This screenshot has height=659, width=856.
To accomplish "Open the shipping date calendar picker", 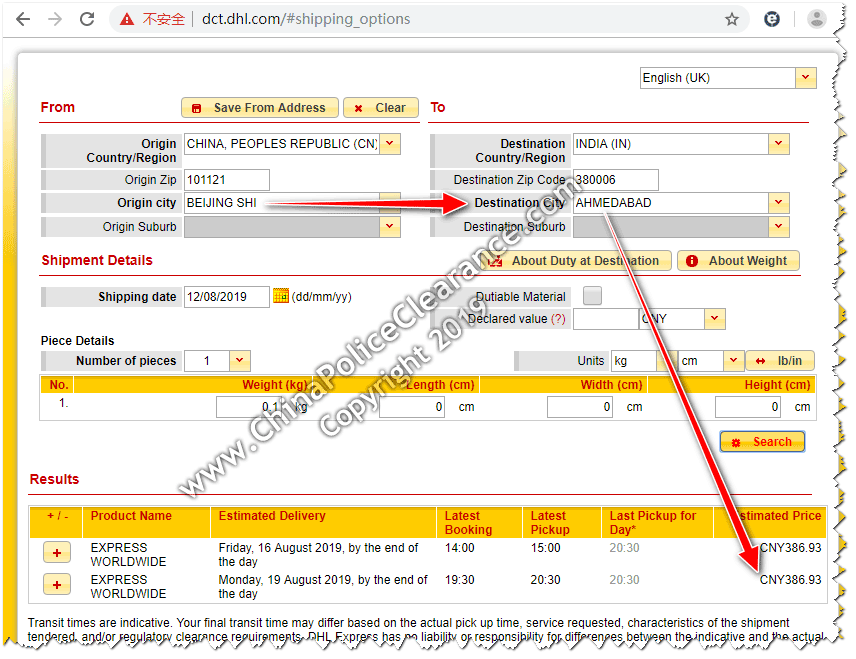I will (x=281, y=296).
